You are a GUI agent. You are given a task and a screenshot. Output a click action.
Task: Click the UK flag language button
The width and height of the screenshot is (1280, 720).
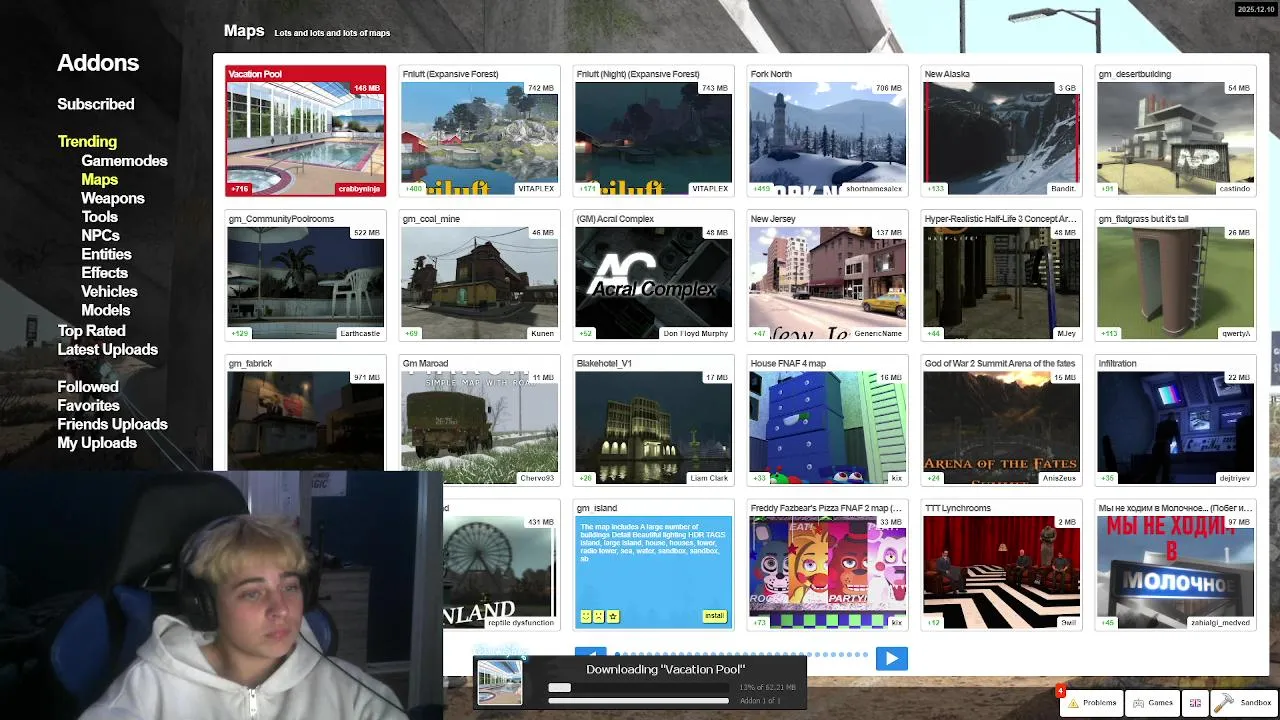1195,703
